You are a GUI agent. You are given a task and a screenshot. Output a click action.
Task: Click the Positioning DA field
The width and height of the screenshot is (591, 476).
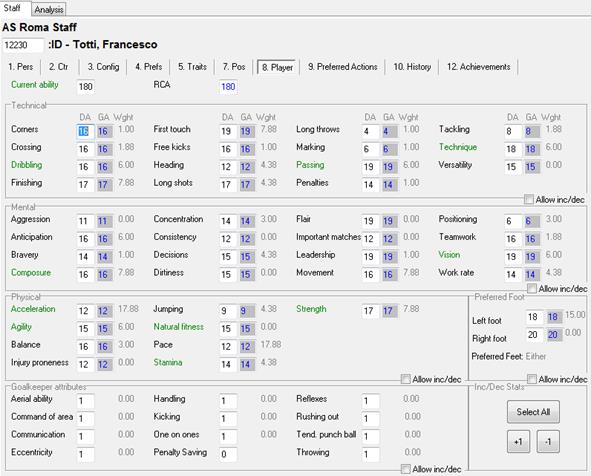coord(513,221)
